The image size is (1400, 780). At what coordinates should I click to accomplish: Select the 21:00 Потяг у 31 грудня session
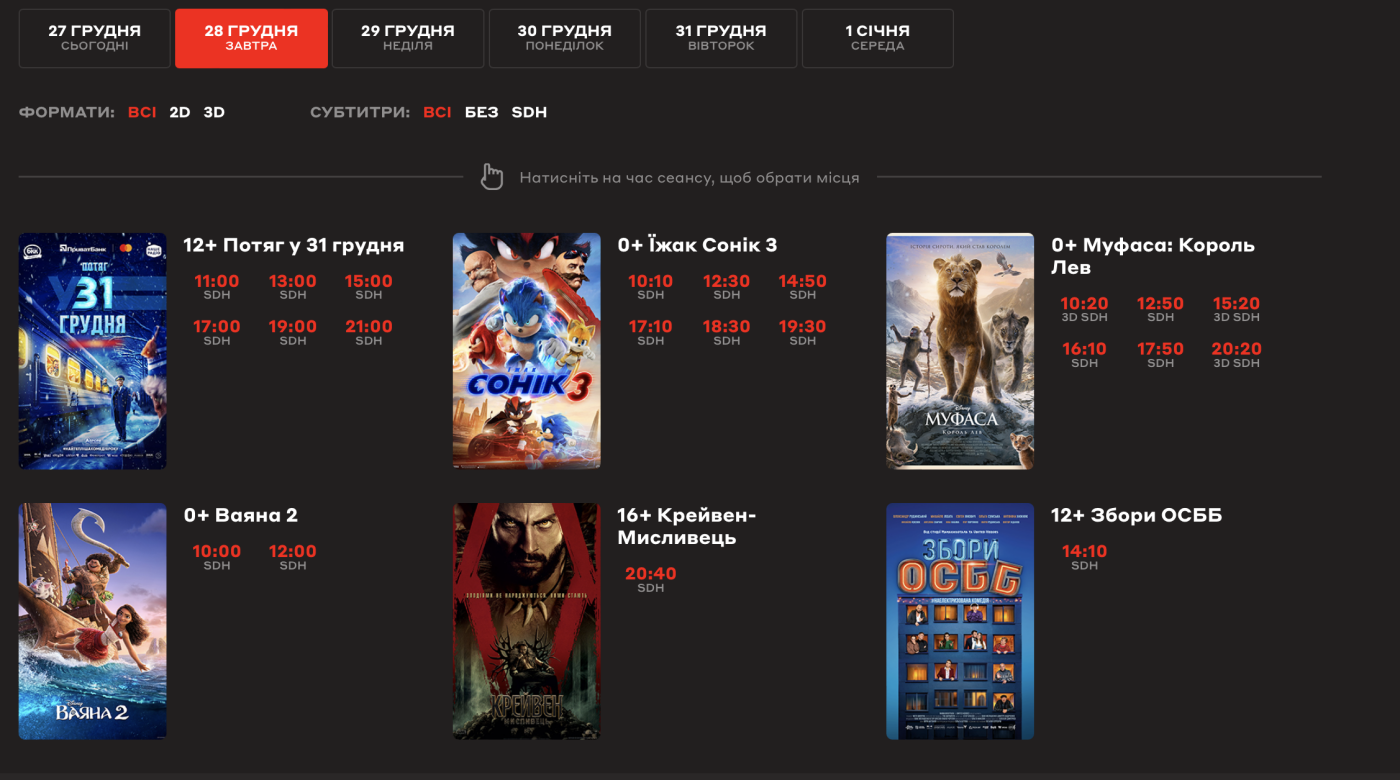pyautogui.click(x=369, y=332)
